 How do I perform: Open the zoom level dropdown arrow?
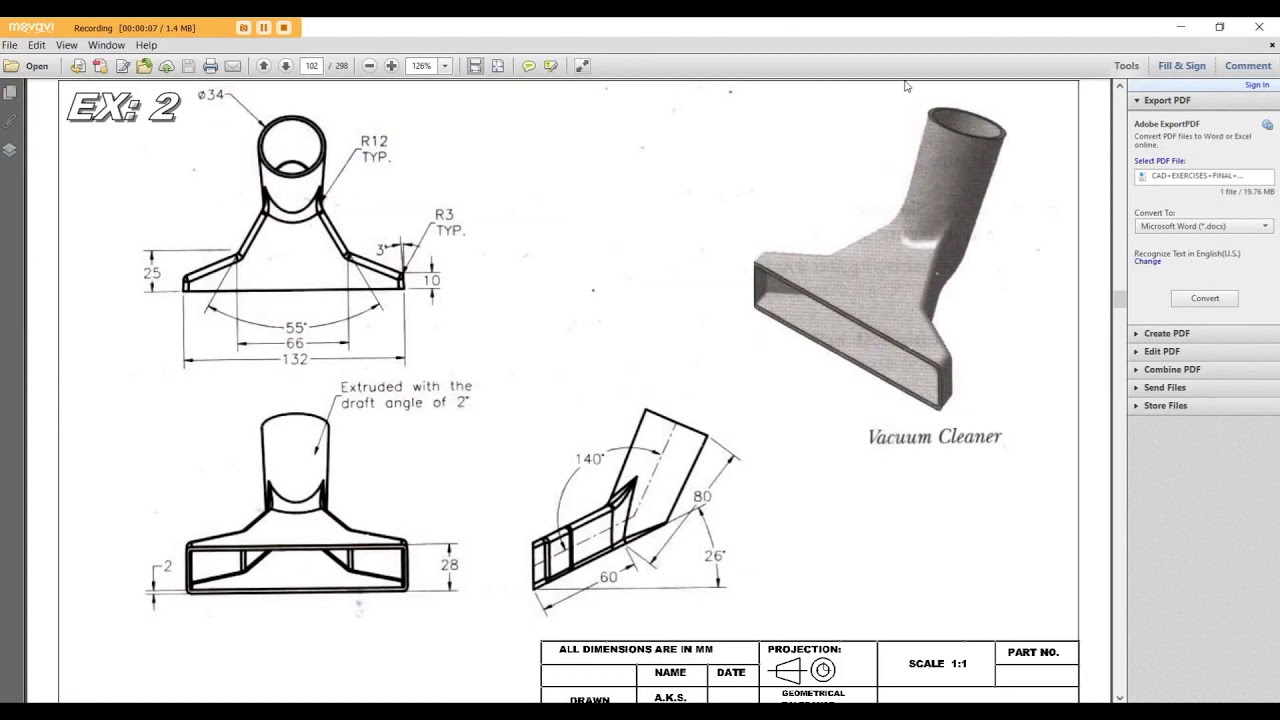[445, 66]
